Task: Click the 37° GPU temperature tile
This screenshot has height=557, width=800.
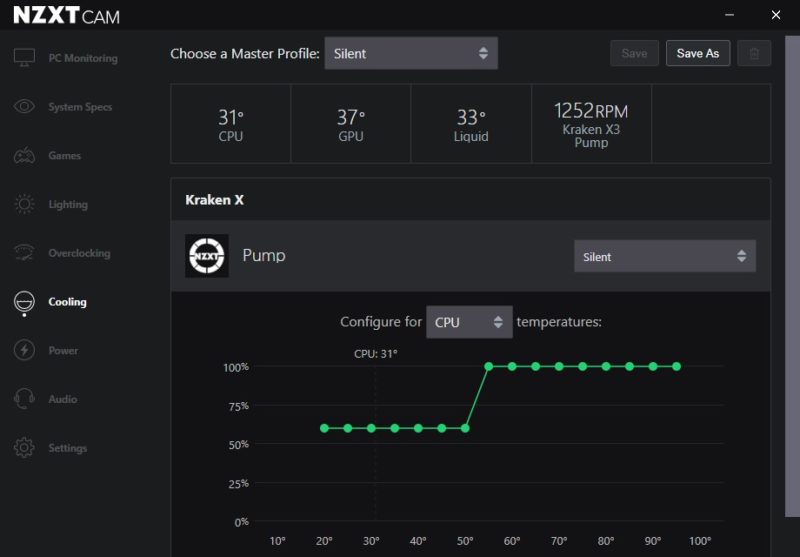Action: pos(351,124)
